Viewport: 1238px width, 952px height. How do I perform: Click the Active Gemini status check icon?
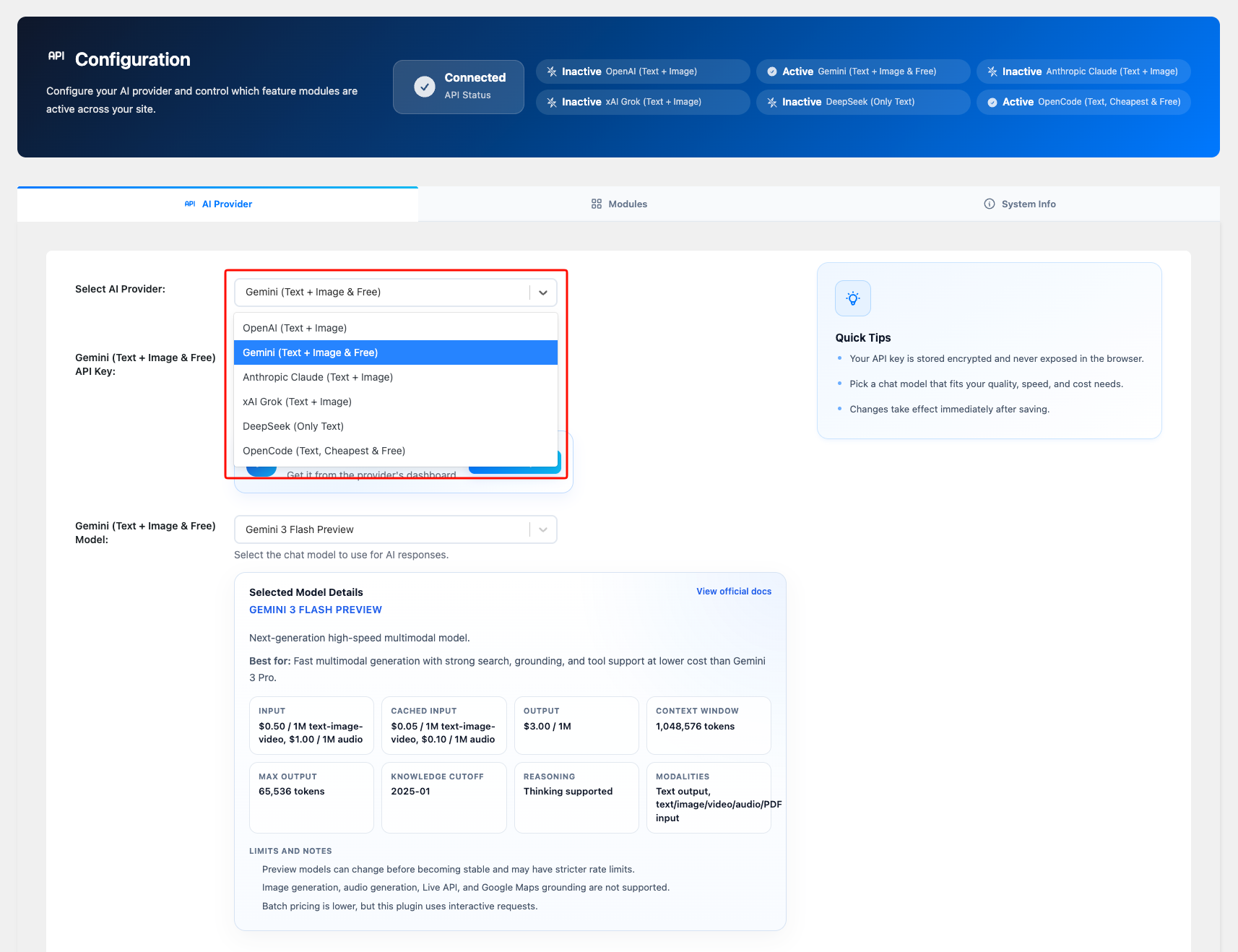[x=772, y=72]
